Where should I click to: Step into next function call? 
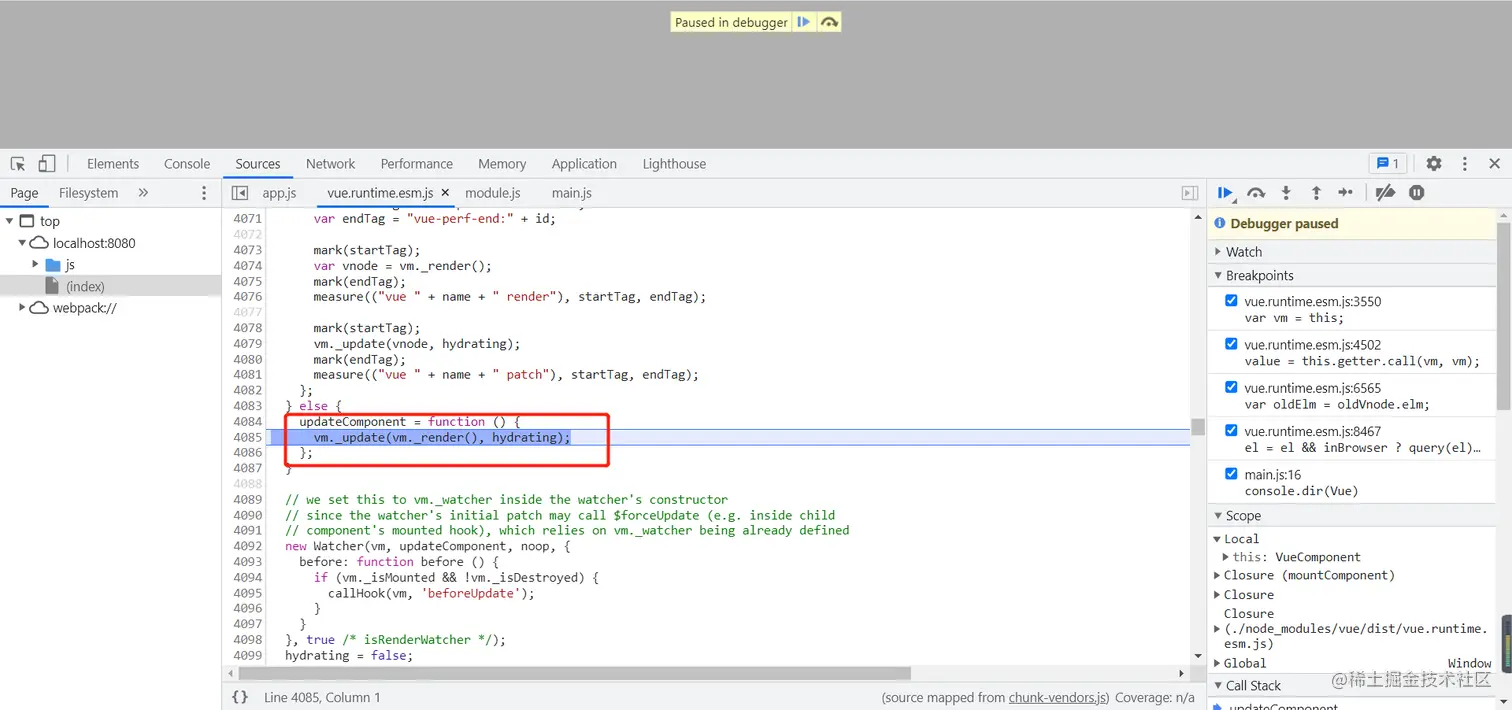point(1286,193)
